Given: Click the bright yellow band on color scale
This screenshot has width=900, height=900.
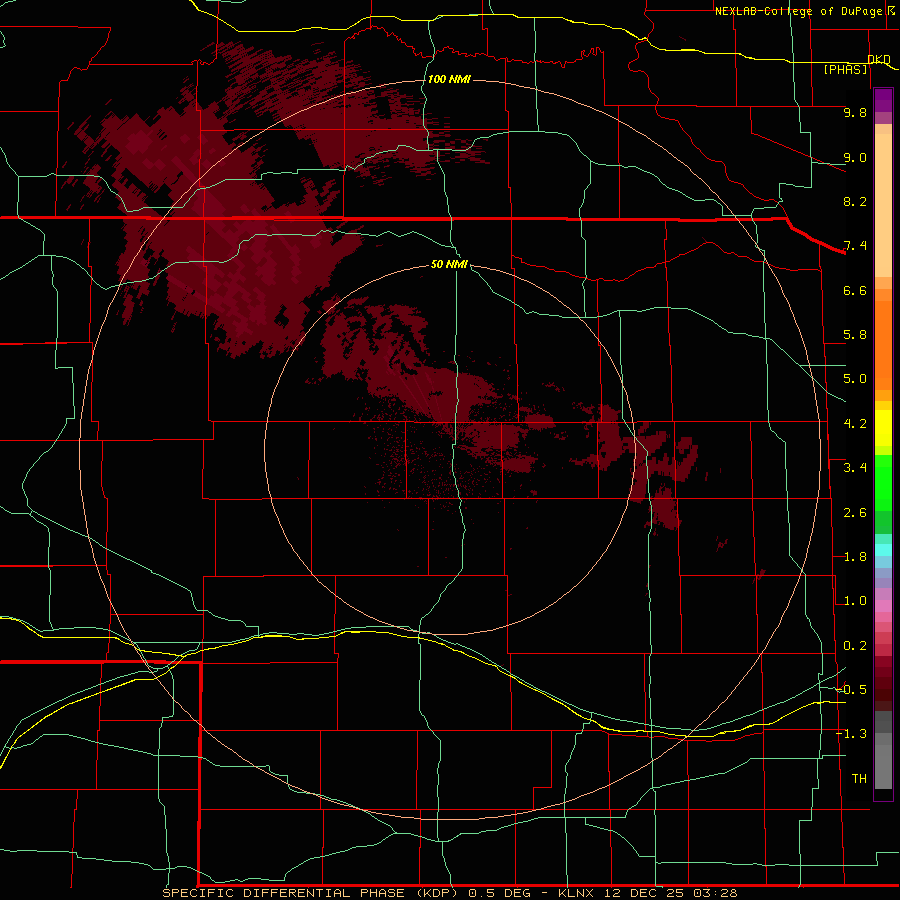Looking at the screenshot, I should point(883,428).
